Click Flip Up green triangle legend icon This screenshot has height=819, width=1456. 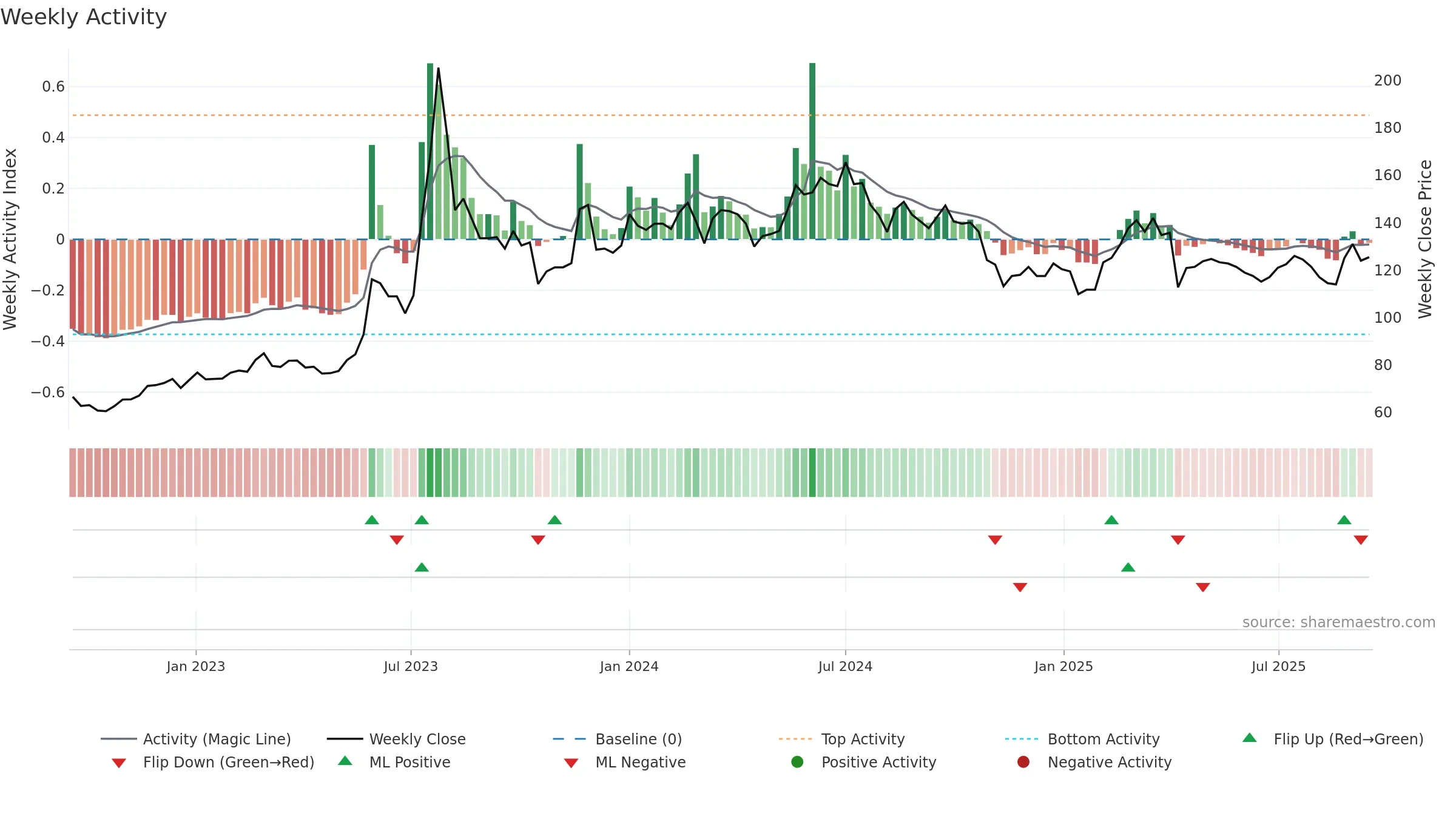pos(1250,738)
